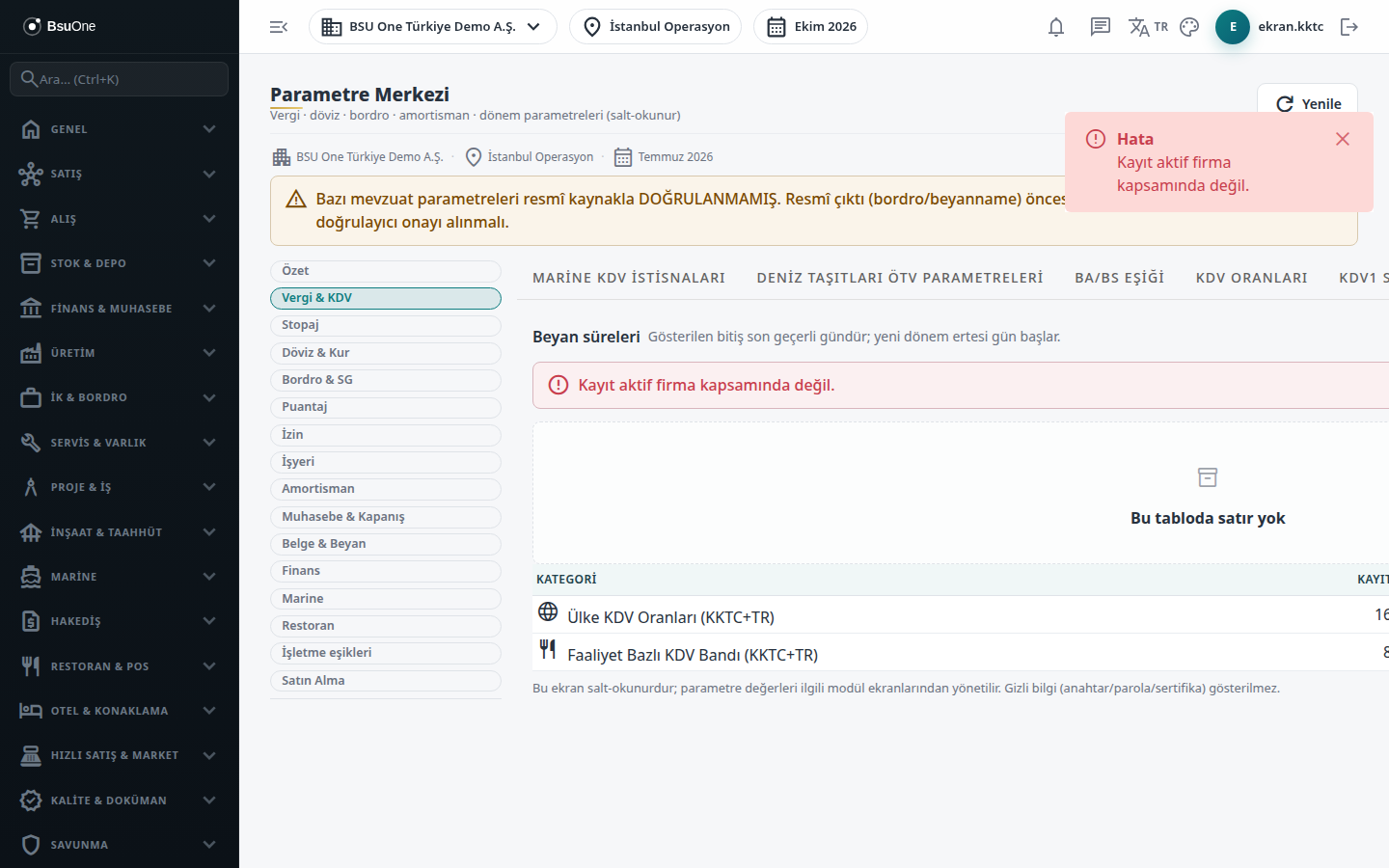Open BSU One Türkiye Demo company dropdown
The width and height of the screenshot is (1389, 868).
tap(432, 27)
